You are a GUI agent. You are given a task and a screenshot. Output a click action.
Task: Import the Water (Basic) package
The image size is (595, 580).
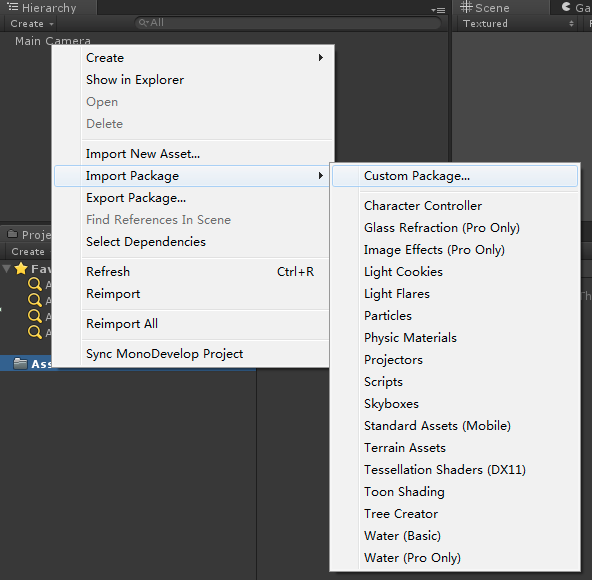point(455,536)
